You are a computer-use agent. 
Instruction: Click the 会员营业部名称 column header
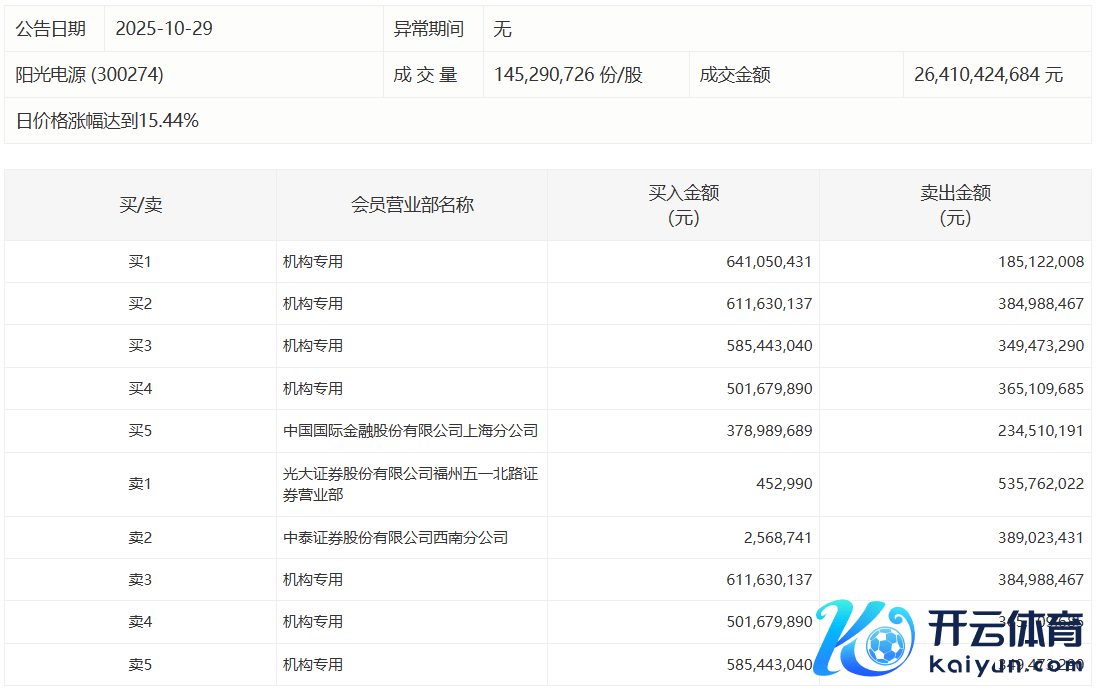(412, 205)
